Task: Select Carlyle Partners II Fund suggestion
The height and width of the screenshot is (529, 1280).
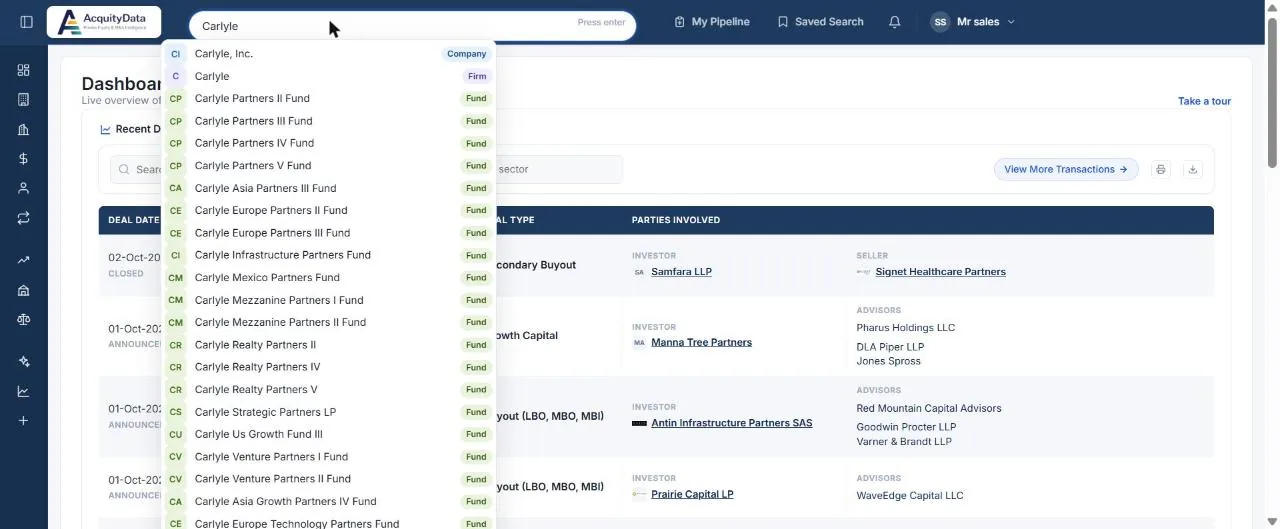Action: [328, 98]
